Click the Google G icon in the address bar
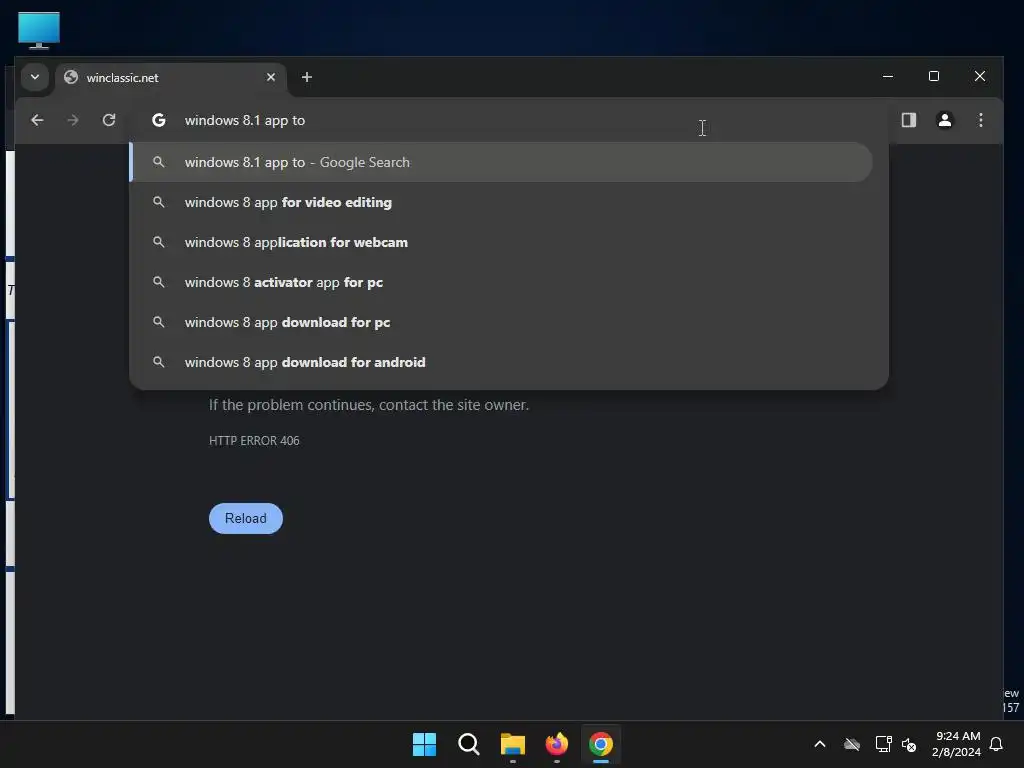 click(x=159, y=120)
